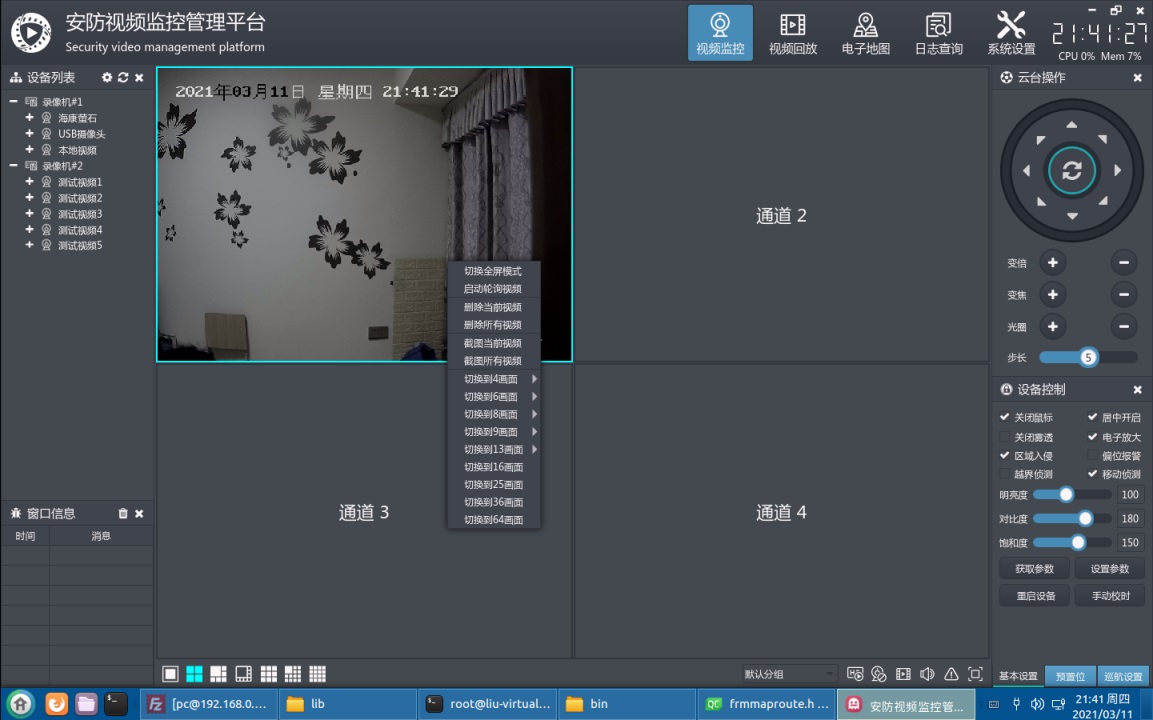Viewport: 1153px width, 720px height.
Task: Enable the 越界侦测 checkbox
Action: (1005, 474)
